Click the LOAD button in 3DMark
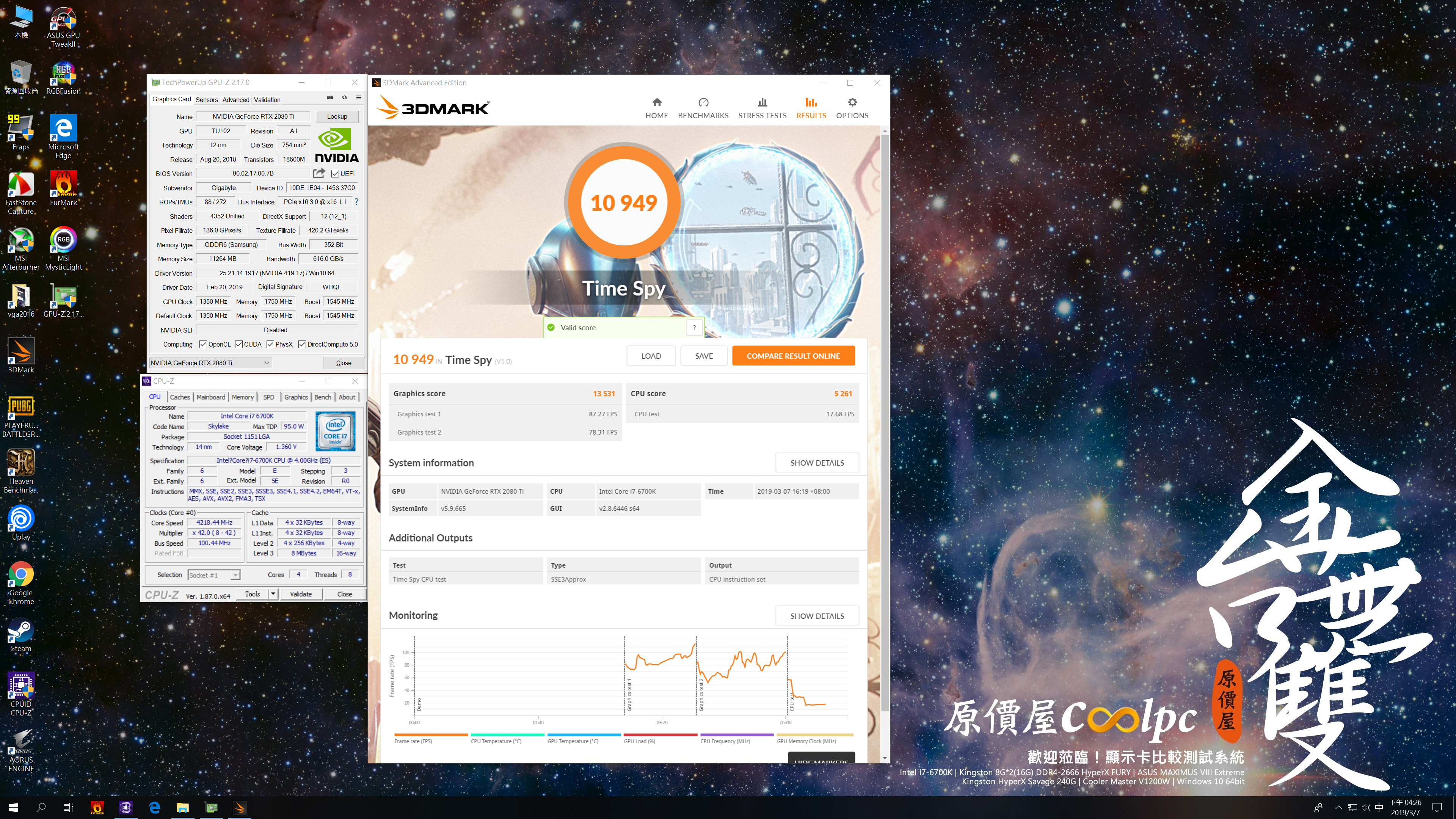 tap(651, 356)
